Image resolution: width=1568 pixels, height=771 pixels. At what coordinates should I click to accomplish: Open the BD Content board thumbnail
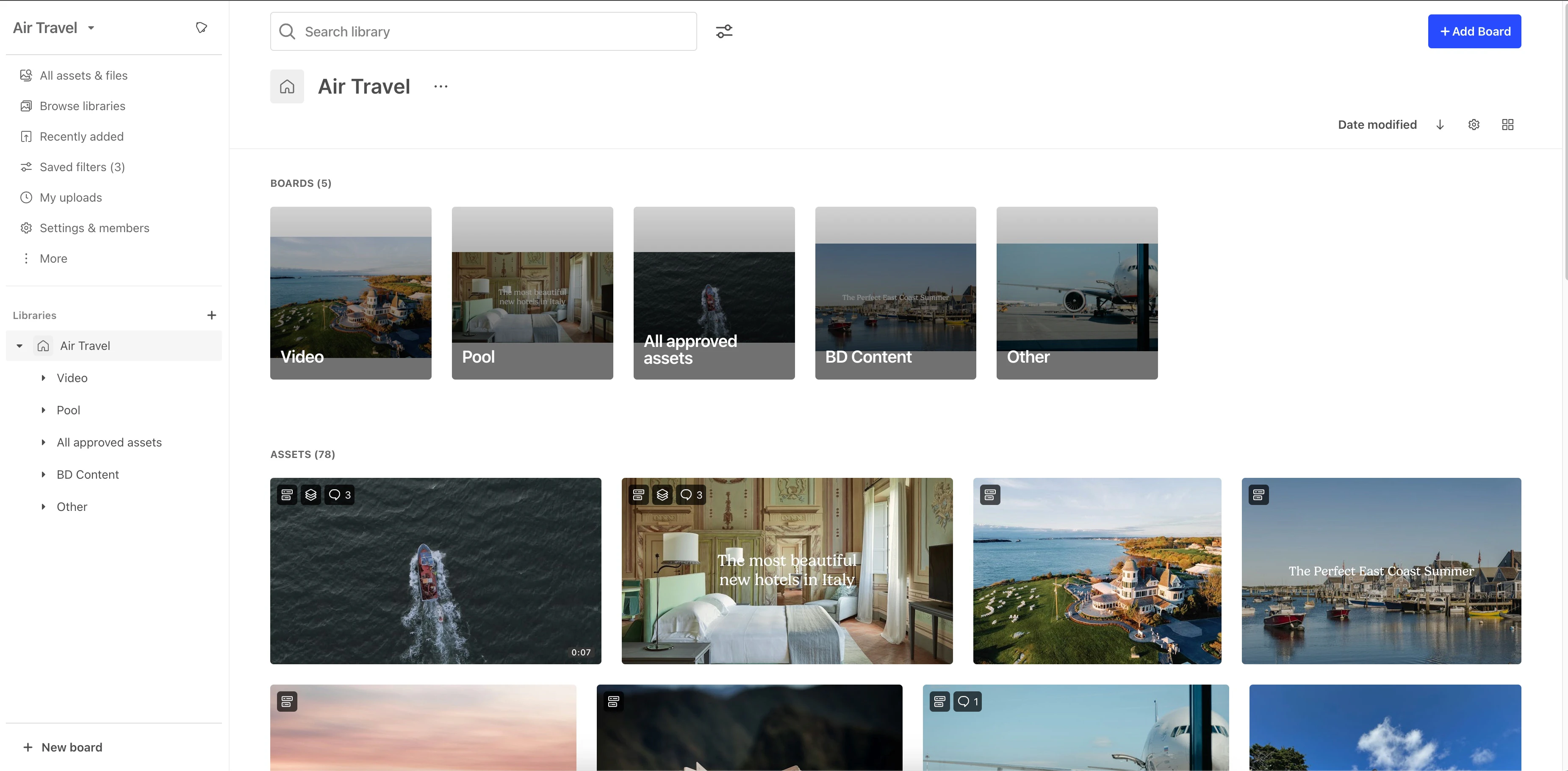point(895,293)
